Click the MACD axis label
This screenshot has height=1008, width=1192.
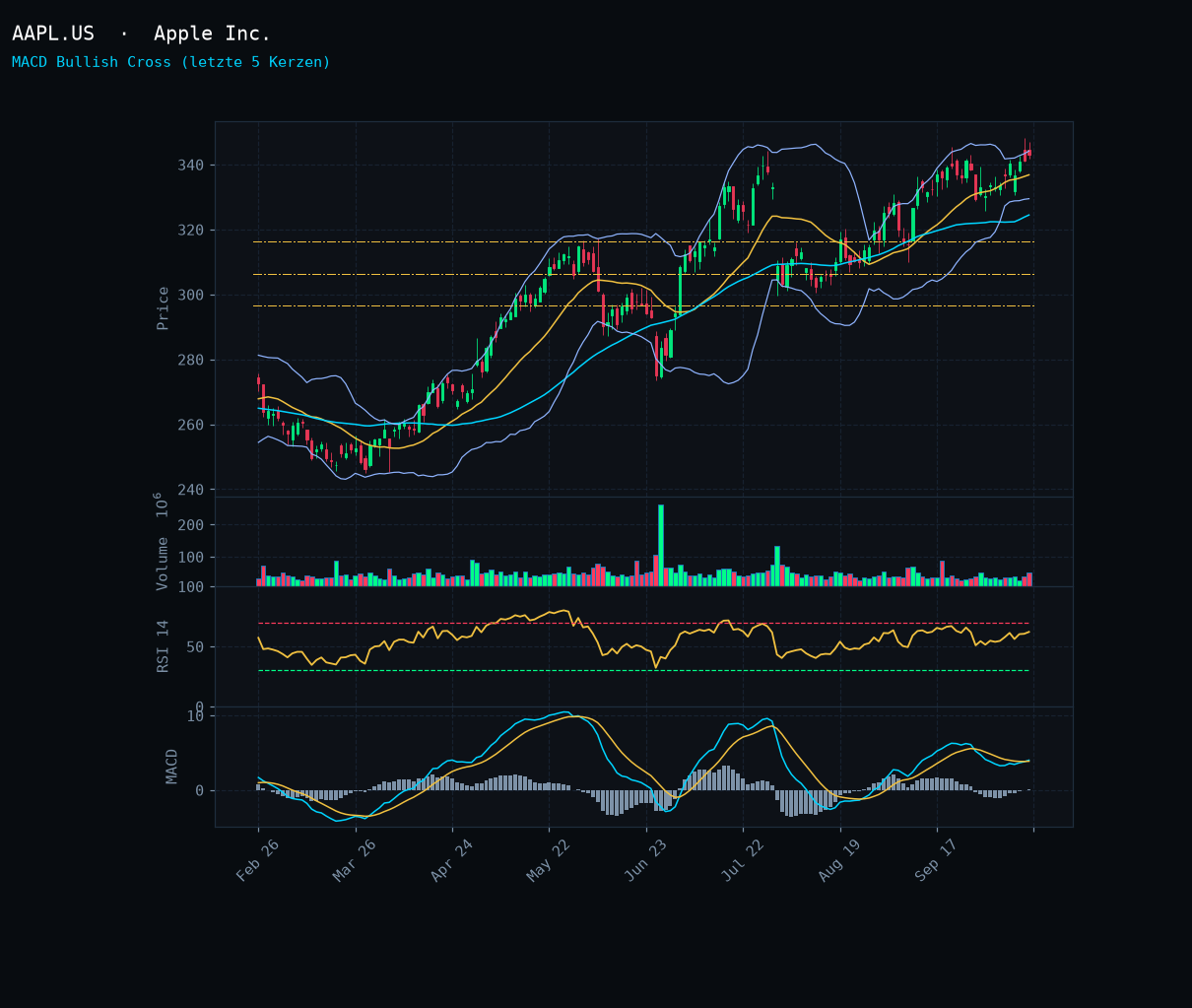(x=172, y=767)
